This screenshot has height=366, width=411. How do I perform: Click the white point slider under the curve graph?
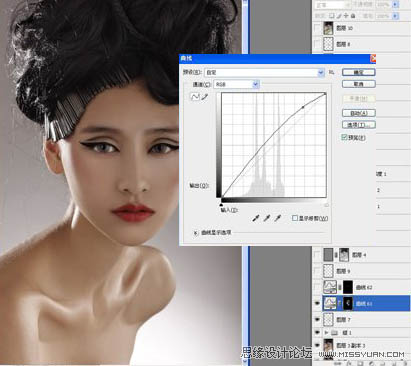(326, 205)
